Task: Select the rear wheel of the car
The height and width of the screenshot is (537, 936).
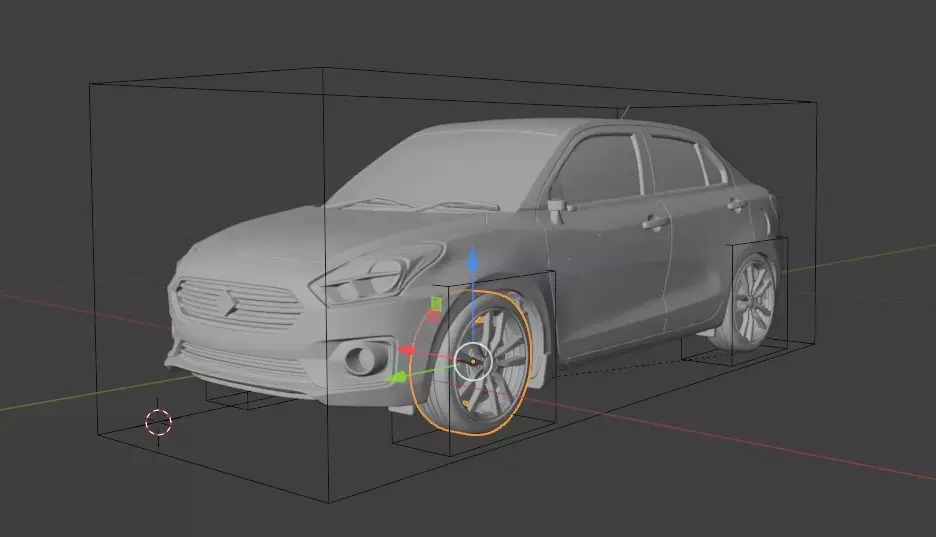Action: pyautogui.click(x=749, y=301)
